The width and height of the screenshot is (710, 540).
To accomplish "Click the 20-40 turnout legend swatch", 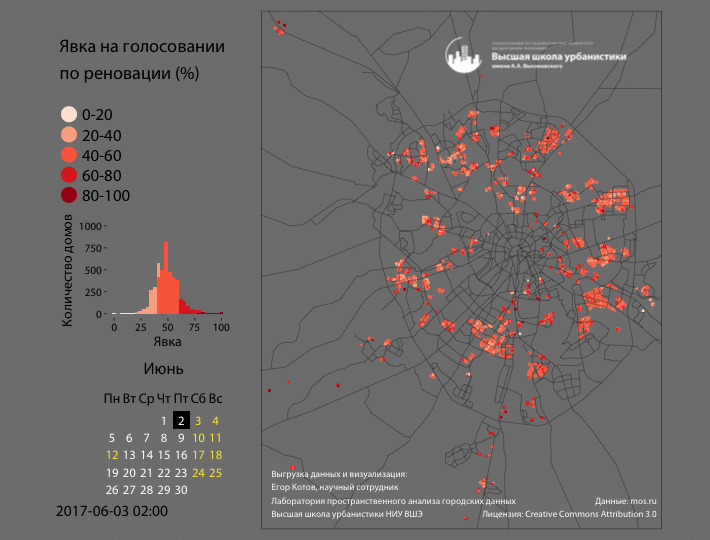I will (69, 135).
